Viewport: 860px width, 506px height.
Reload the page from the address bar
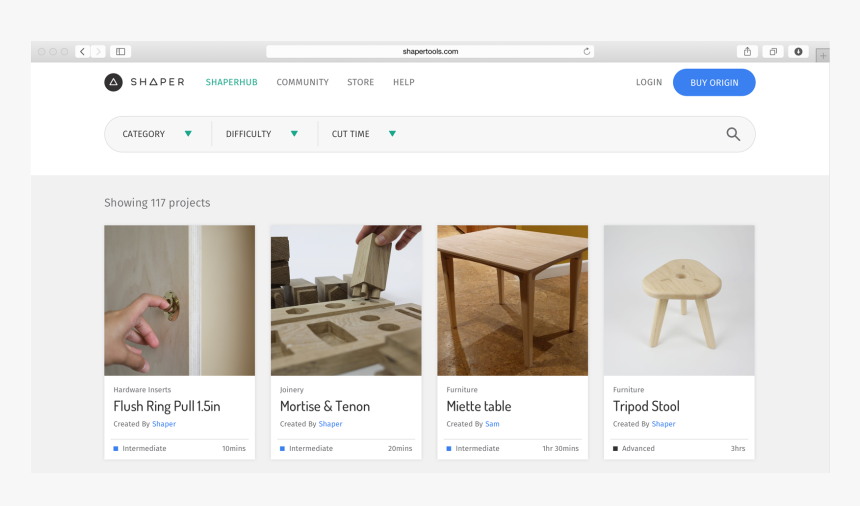(587, 51)
